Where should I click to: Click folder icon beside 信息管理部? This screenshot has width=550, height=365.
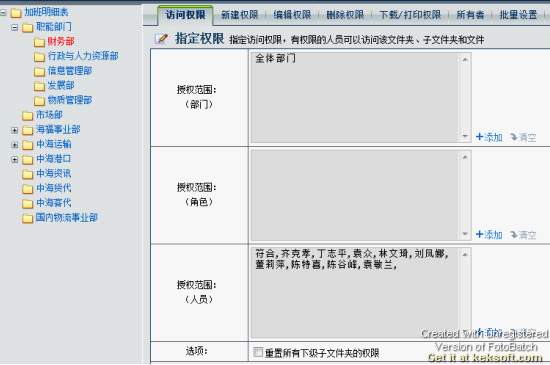coord(39,72)
